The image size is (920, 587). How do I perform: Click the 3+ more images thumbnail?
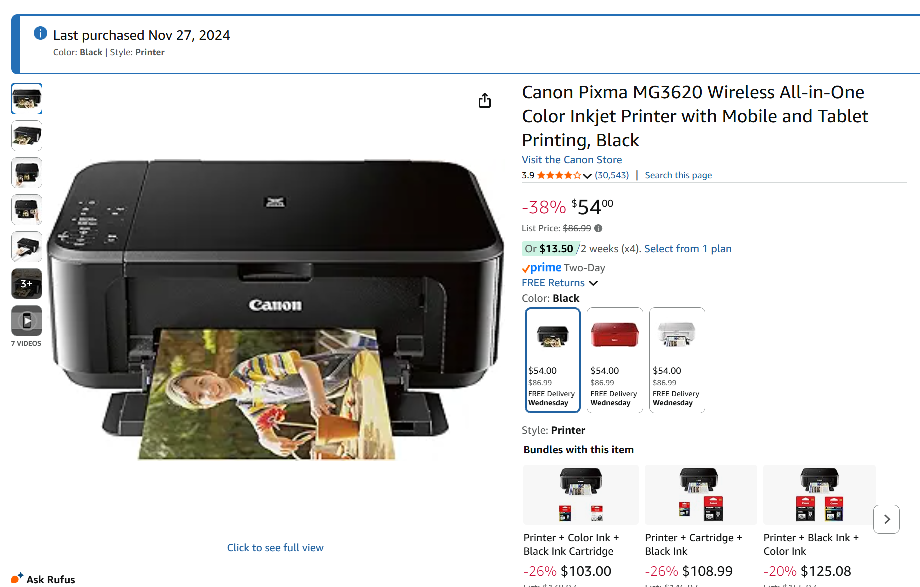[26, 284]
